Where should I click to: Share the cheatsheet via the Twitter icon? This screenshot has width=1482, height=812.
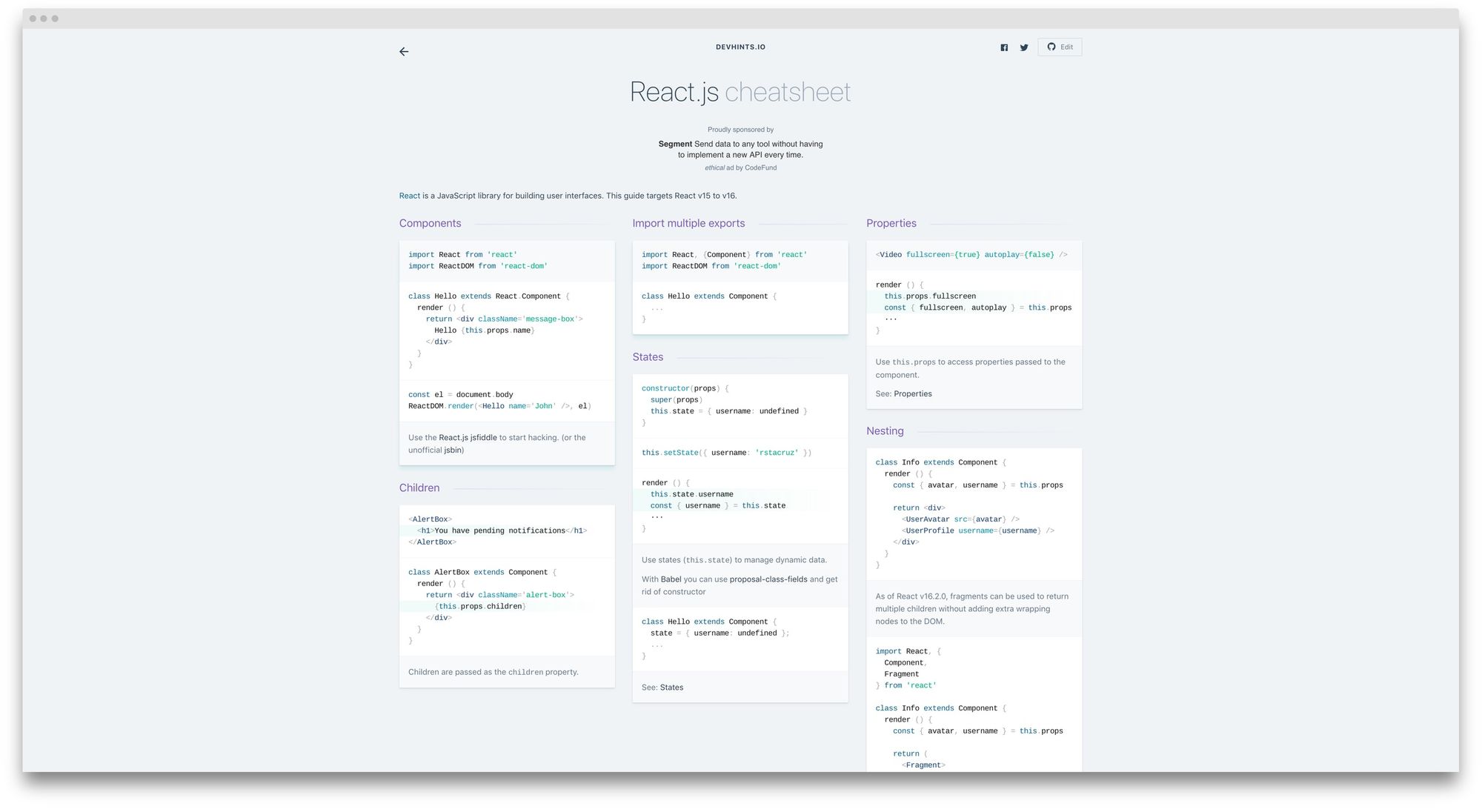(1024, 47)
